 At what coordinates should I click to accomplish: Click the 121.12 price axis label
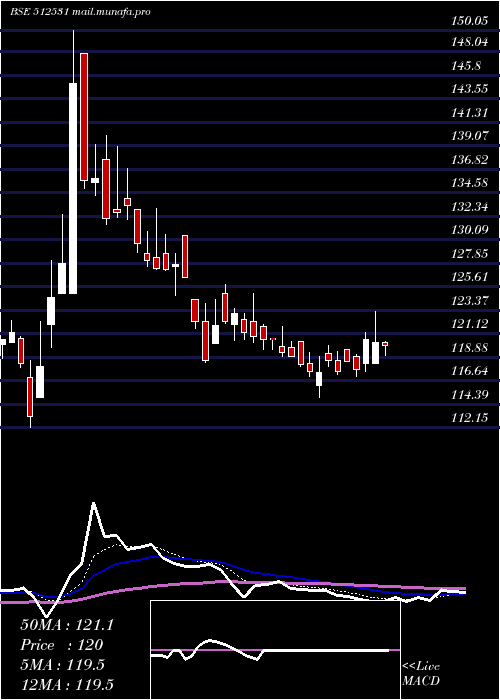point(469,324)
